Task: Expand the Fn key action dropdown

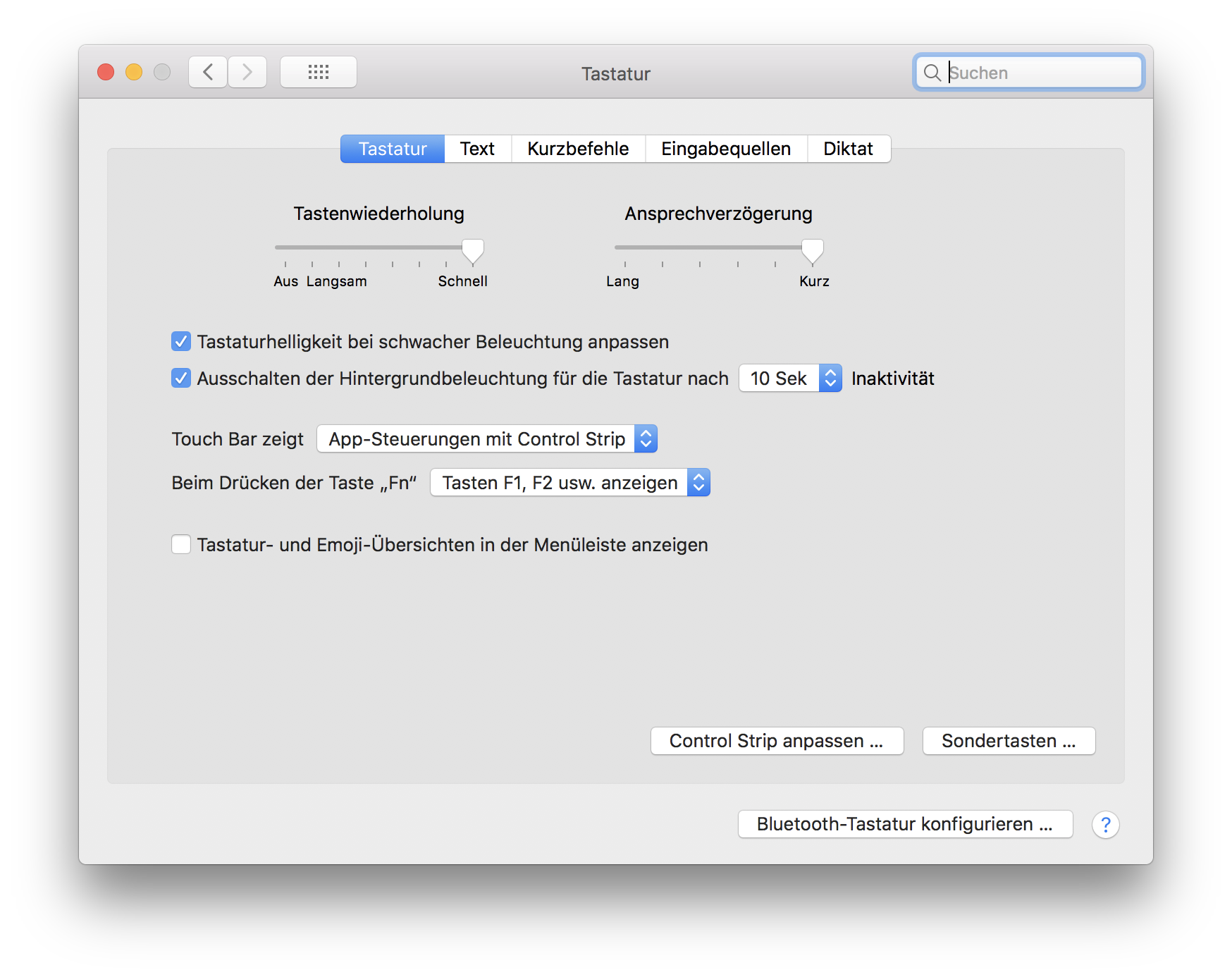Action: pos(570,483)
